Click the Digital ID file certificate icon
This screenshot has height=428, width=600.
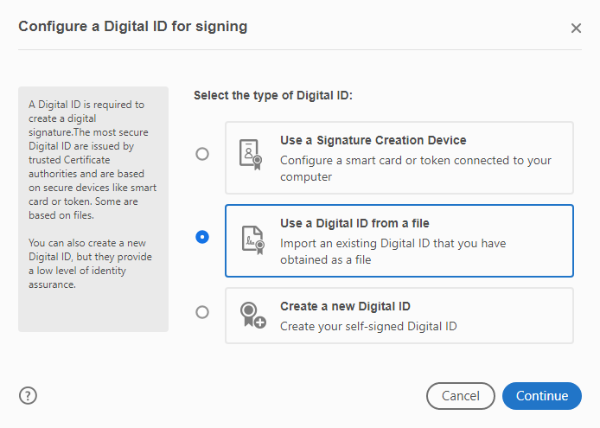253,240
